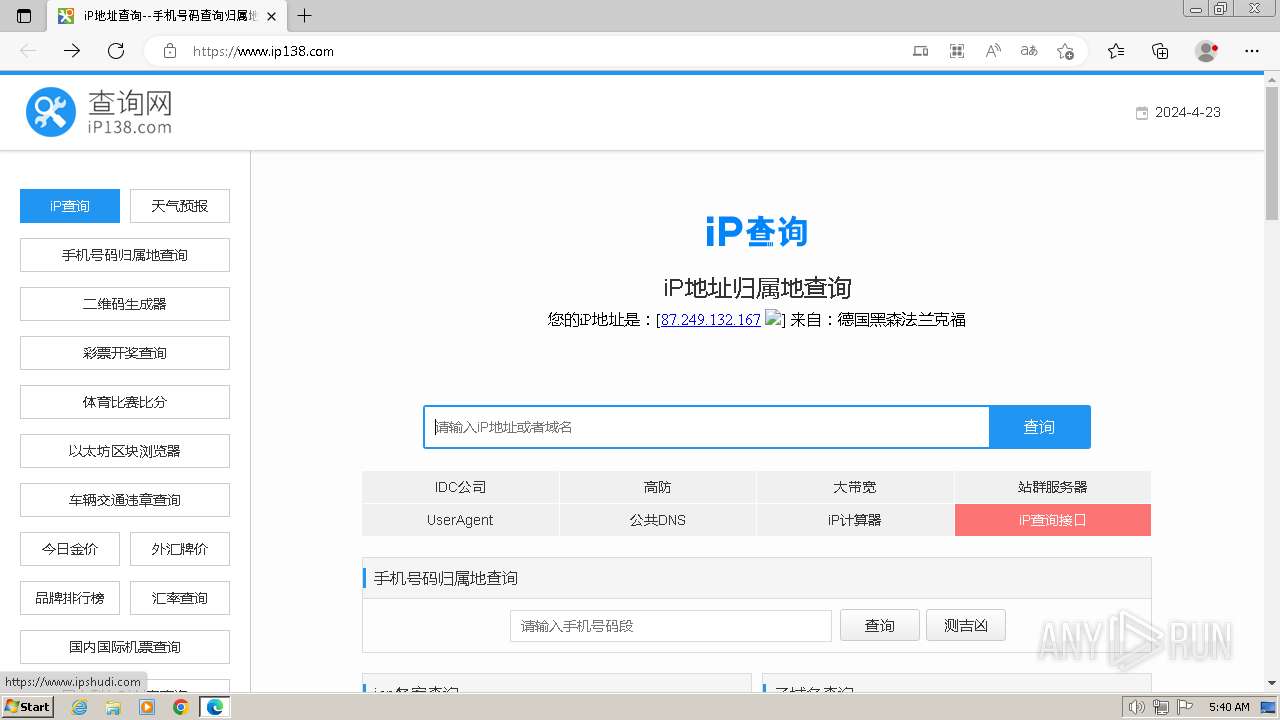
Task: Click the blue 查询 button
Action: 1039,427
